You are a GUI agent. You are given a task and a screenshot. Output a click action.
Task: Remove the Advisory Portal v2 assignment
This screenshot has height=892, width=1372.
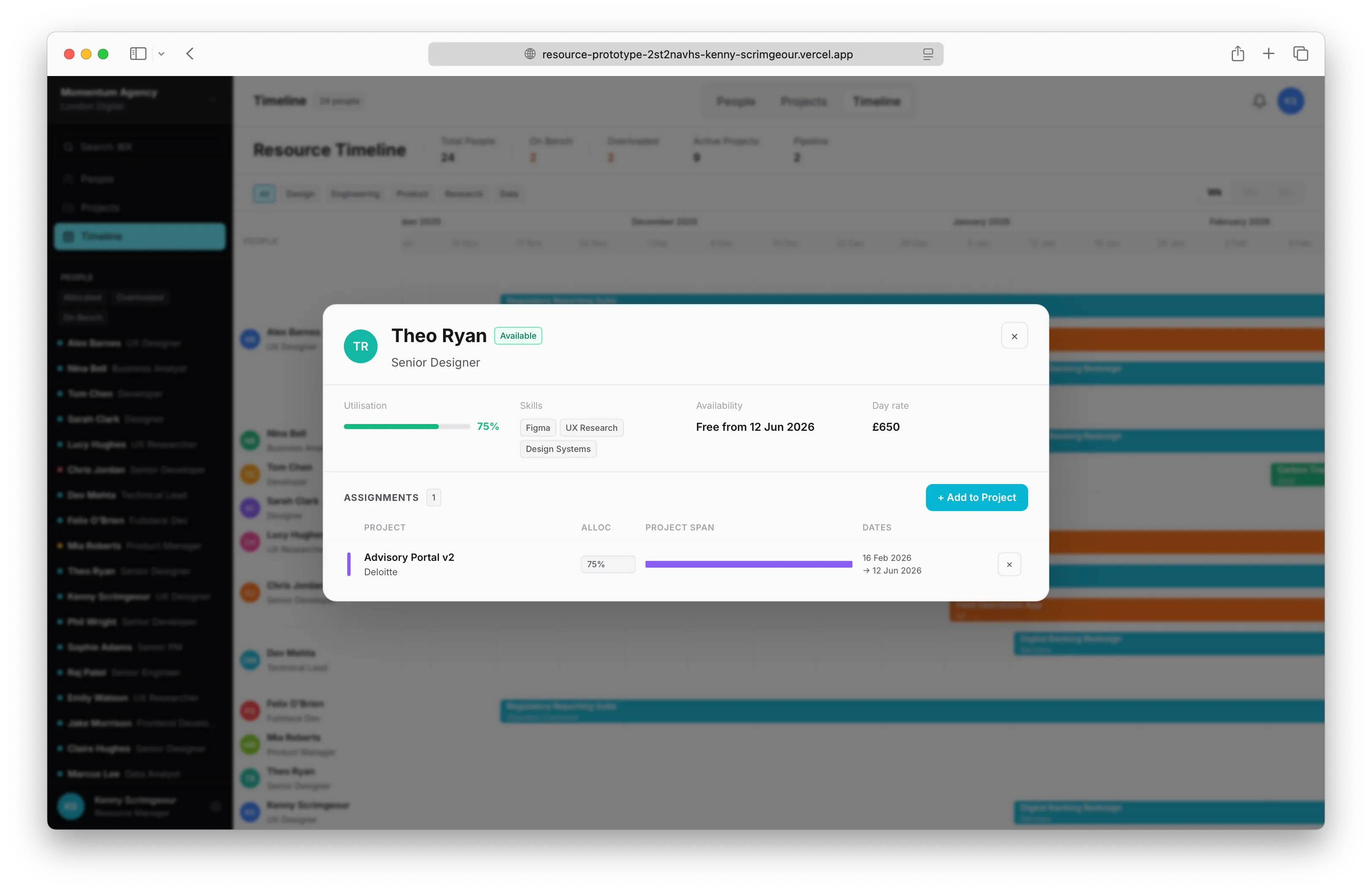pos(1009,565)
